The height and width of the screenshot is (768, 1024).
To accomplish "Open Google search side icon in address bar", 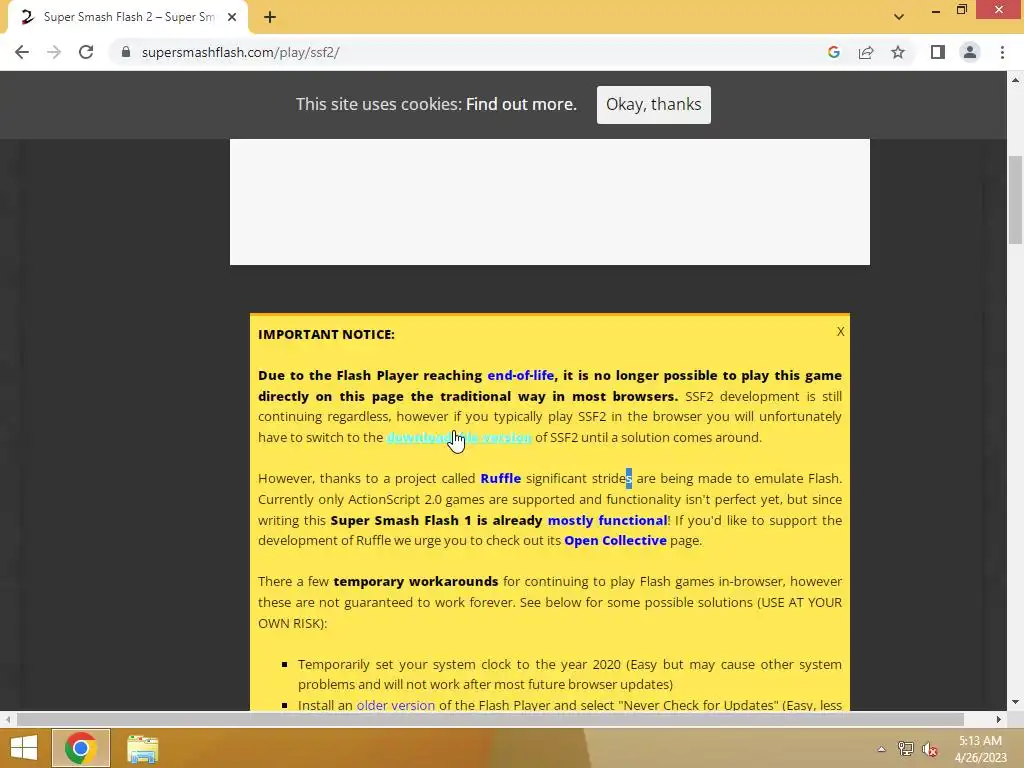I will coord(833,52).
